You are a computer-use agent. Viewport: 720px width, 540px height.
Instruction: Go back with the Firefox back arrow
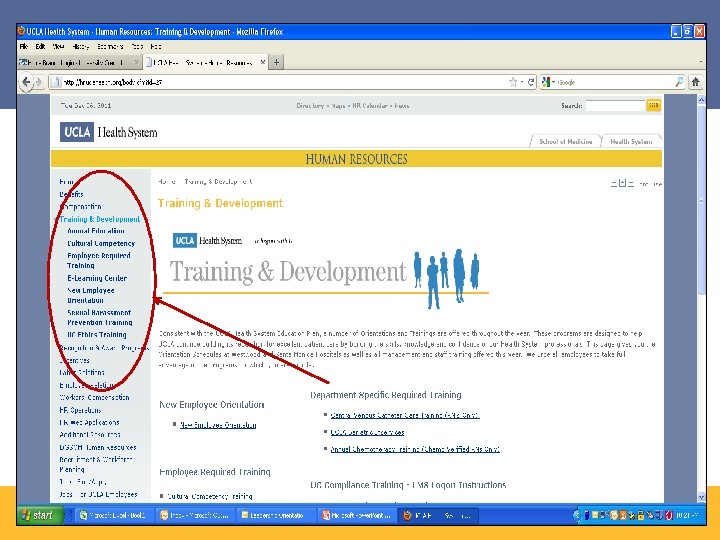(26, 82)
